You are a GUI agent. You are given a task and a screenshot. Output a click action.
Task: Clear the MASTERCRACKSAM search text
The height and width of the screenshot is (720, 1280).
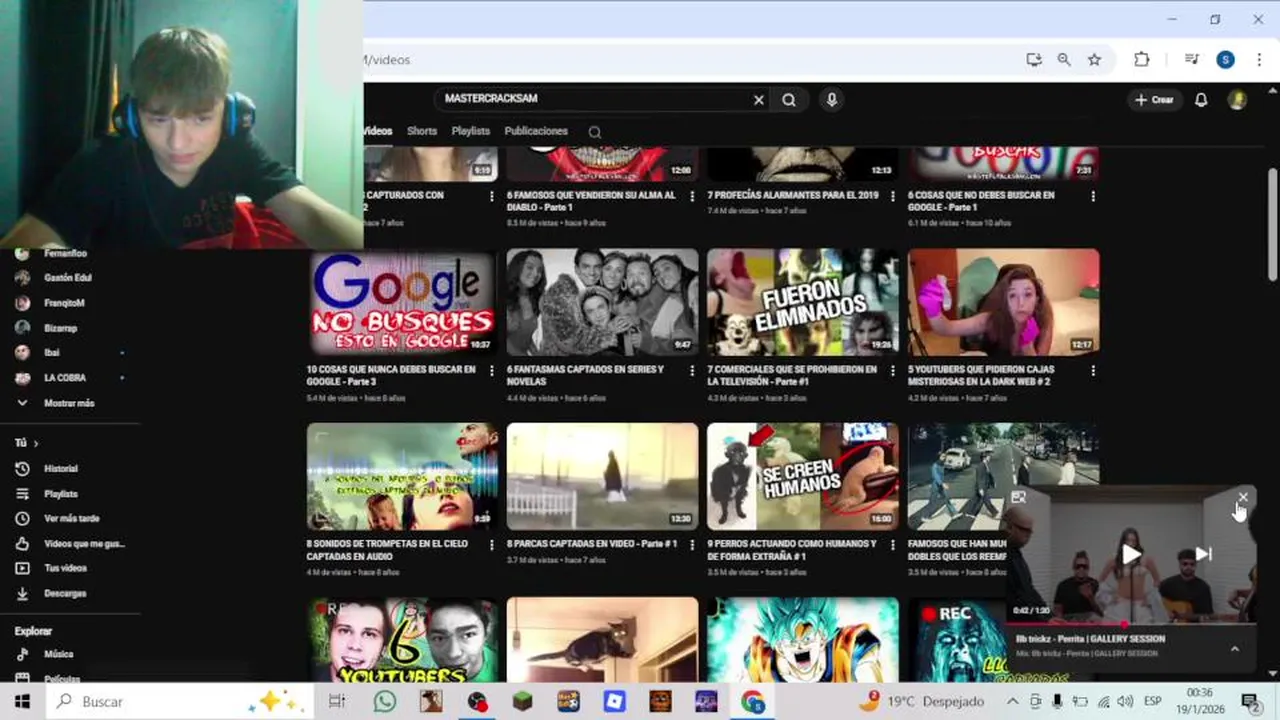pyautogui.click(x=758, y=99)
